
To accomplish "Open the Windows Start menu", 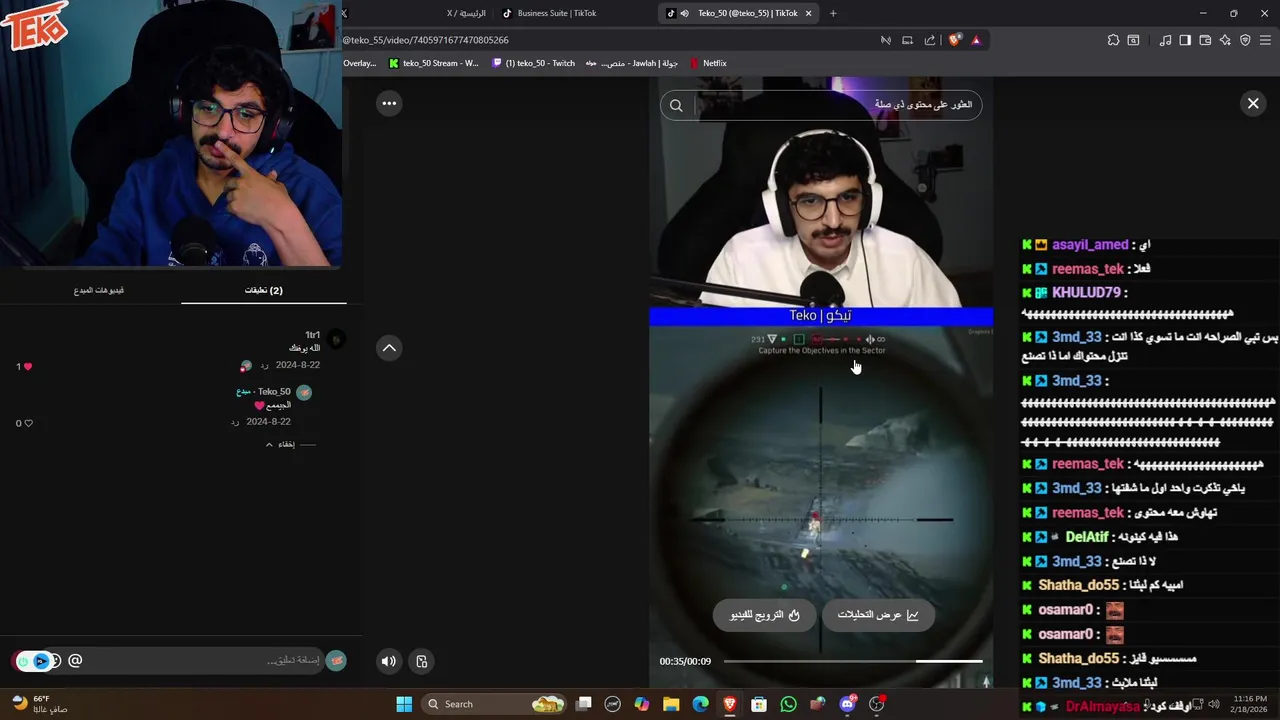I will pos(404,704).
